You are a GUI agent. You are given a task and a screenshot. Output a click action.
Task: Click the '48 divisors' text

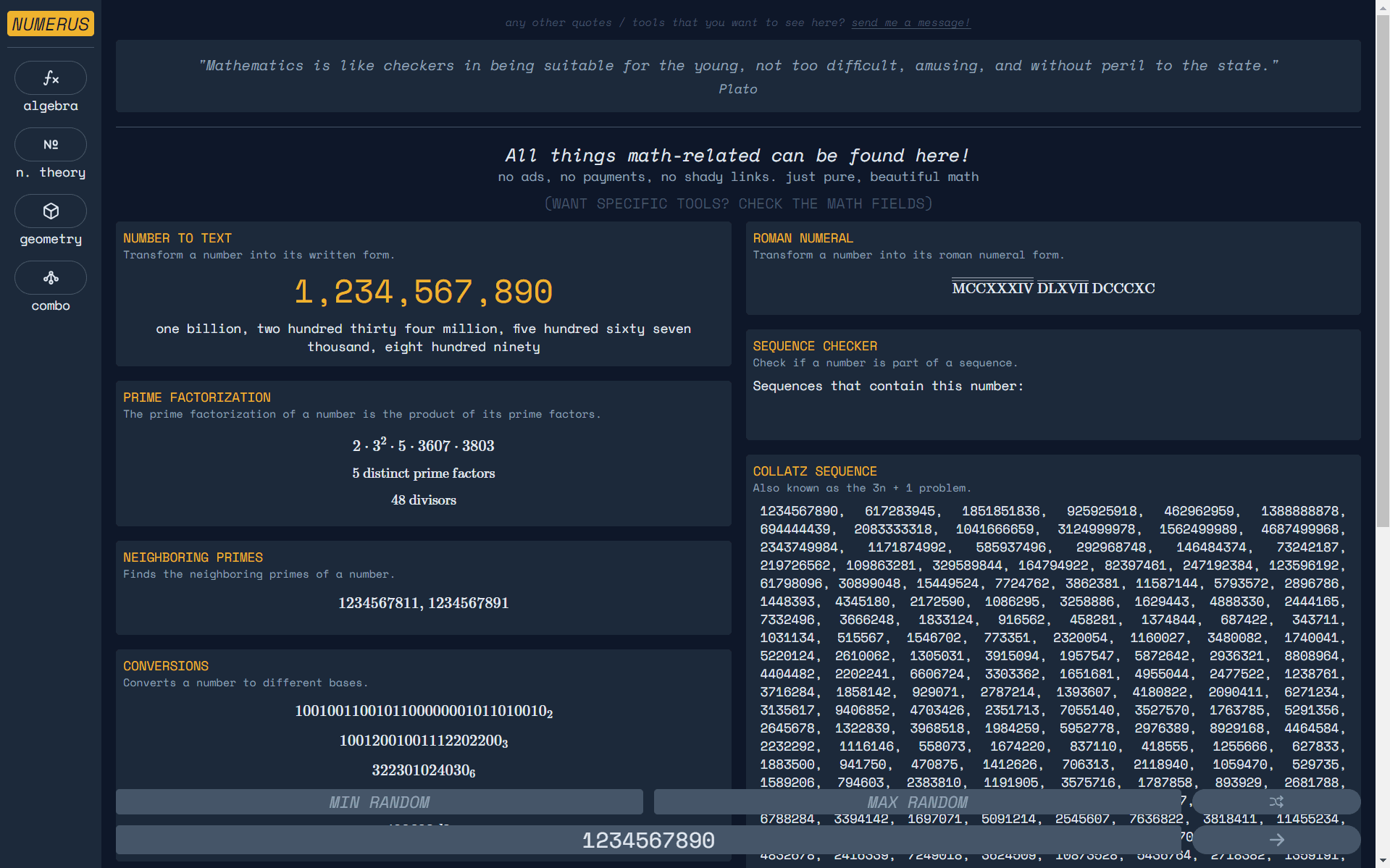pos(424,500)
